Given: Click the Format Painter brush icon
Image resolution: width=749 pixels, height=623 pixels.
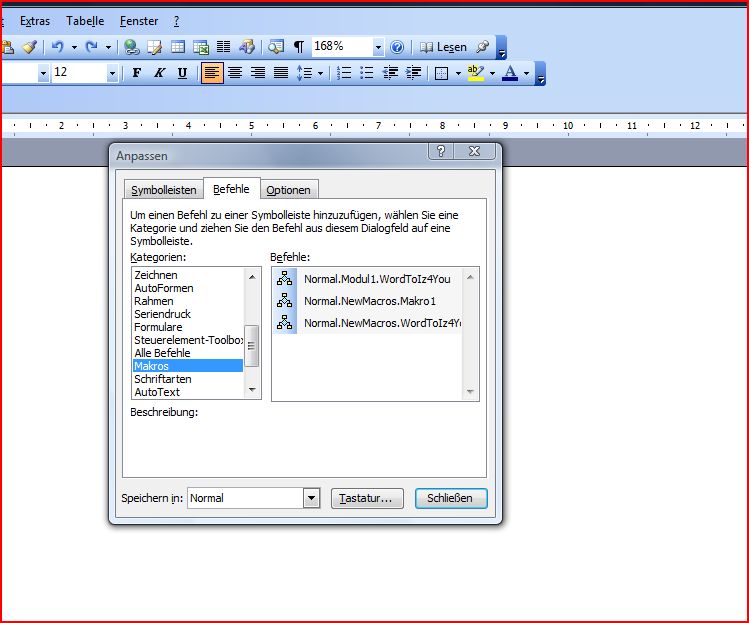Looking at the screenshot, I should point(29,47).
